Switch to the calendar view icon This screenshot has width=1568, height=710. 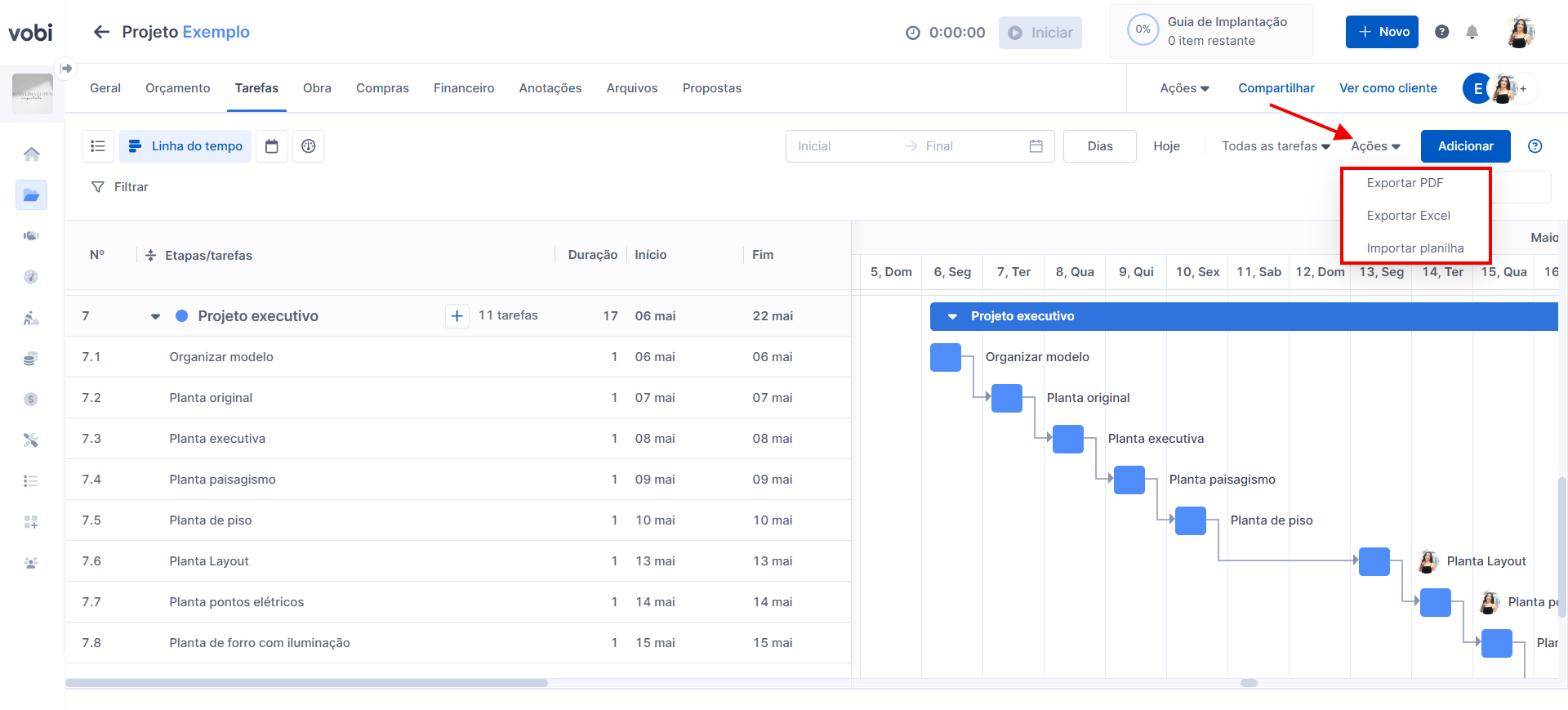(272, 146)
